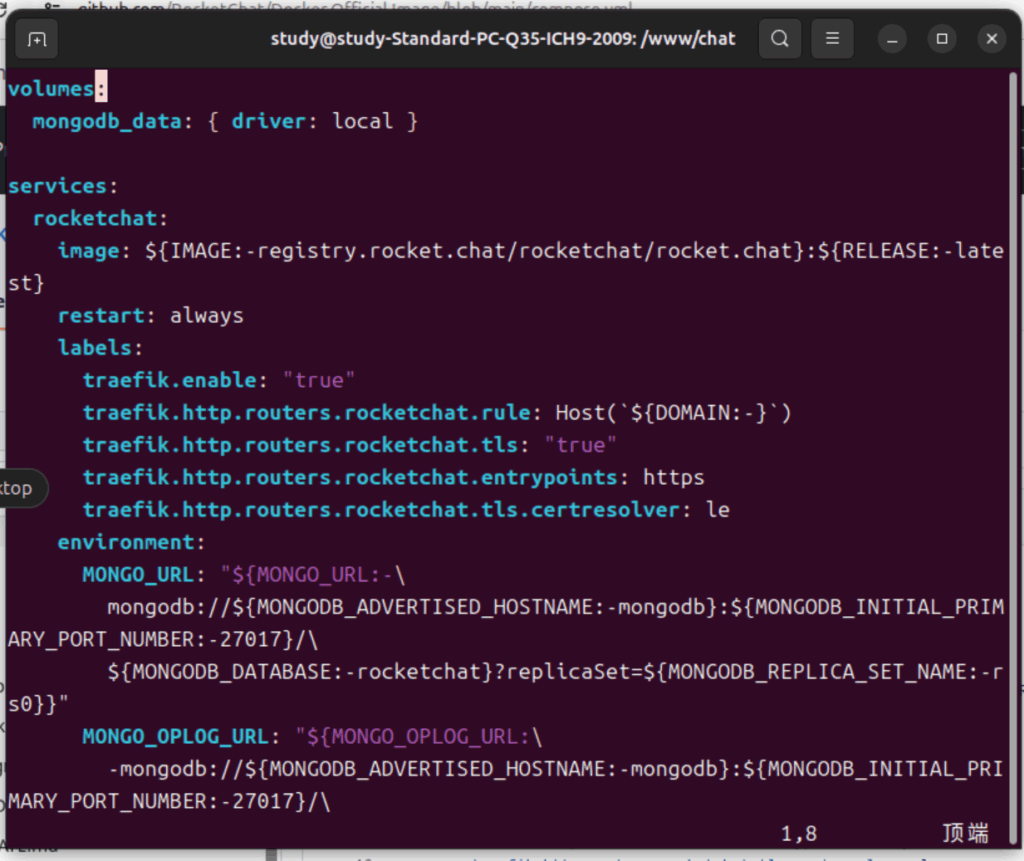
Task: Click the "traefik.http.routers.rocketchat.tls.certresolver" label
Action: [x=381, y=510]
